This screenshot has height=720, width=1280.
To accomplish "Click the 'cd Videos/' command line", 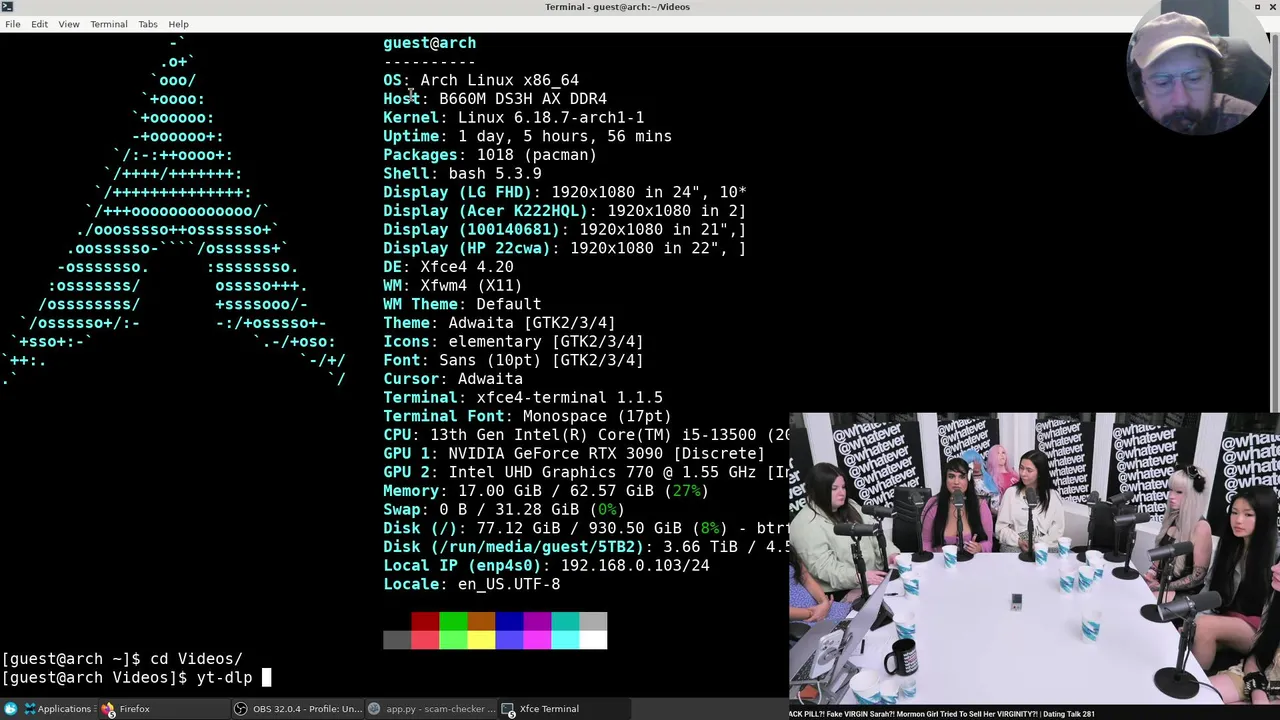I will pyautogui.click(x=122, y=659).
